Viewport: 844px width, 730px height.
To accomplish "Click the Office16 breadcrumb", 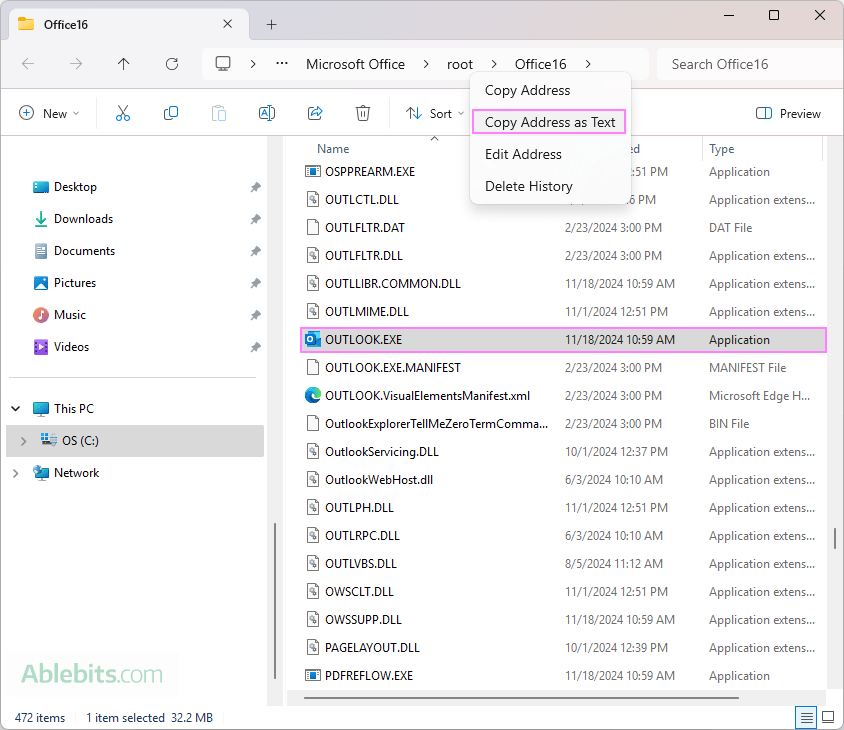I will pos(540,64).
